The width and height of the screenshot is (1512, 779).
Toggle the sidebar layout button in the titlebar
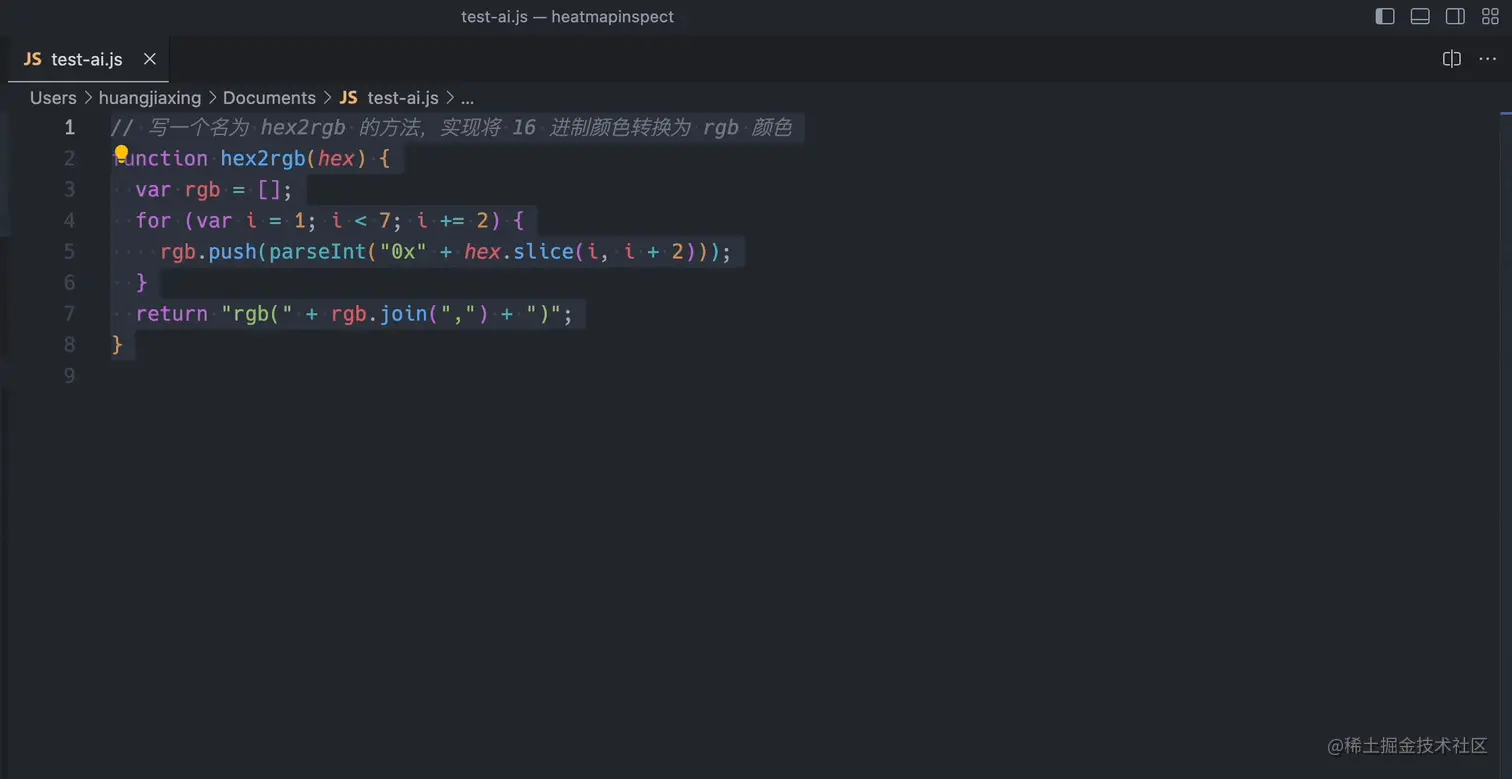pyautogui.click(x=1385, y=16)
